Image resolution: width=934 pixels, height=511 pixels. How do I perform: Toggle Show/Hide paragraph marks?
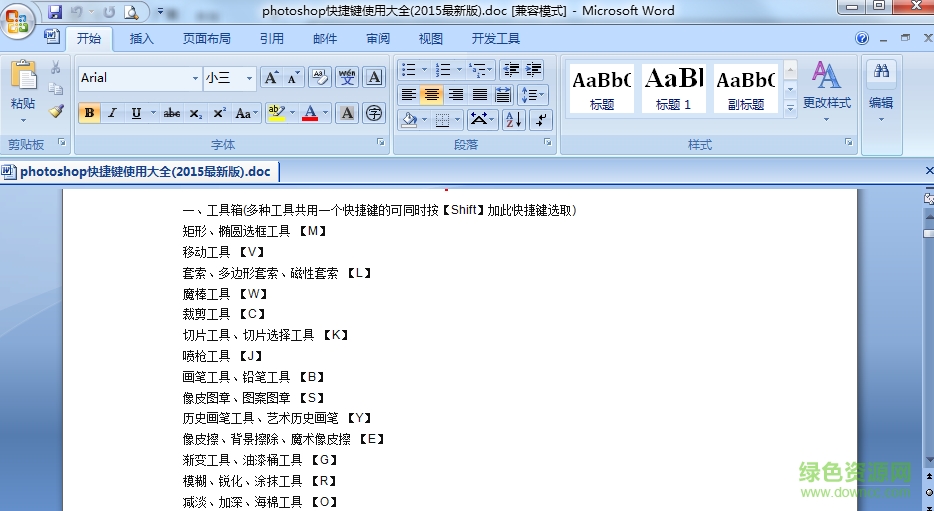coord(541,120)
